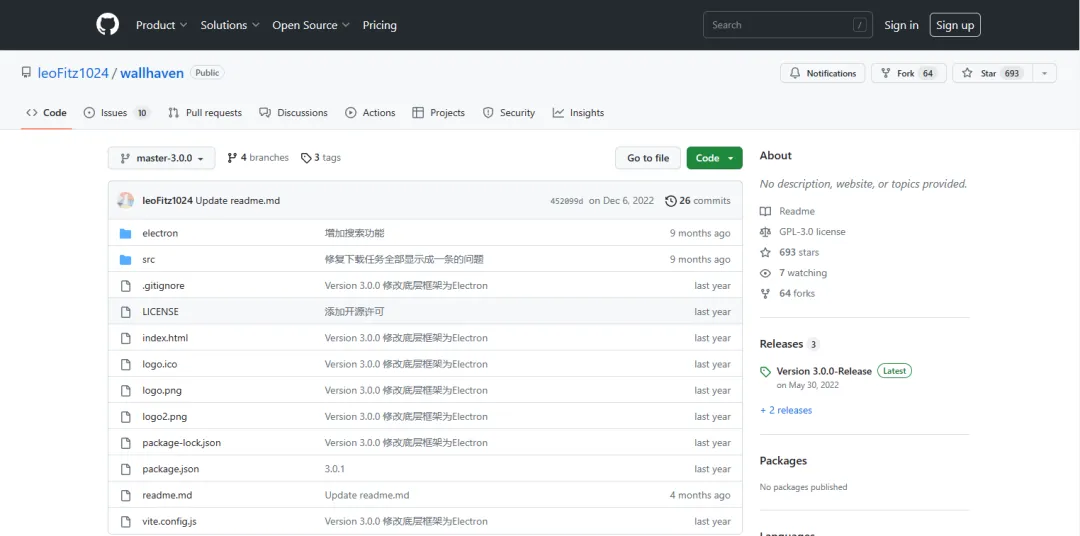1080x536 pixels.
Task: Click the star icon beside 693 stars
Action: click(765, 253)
